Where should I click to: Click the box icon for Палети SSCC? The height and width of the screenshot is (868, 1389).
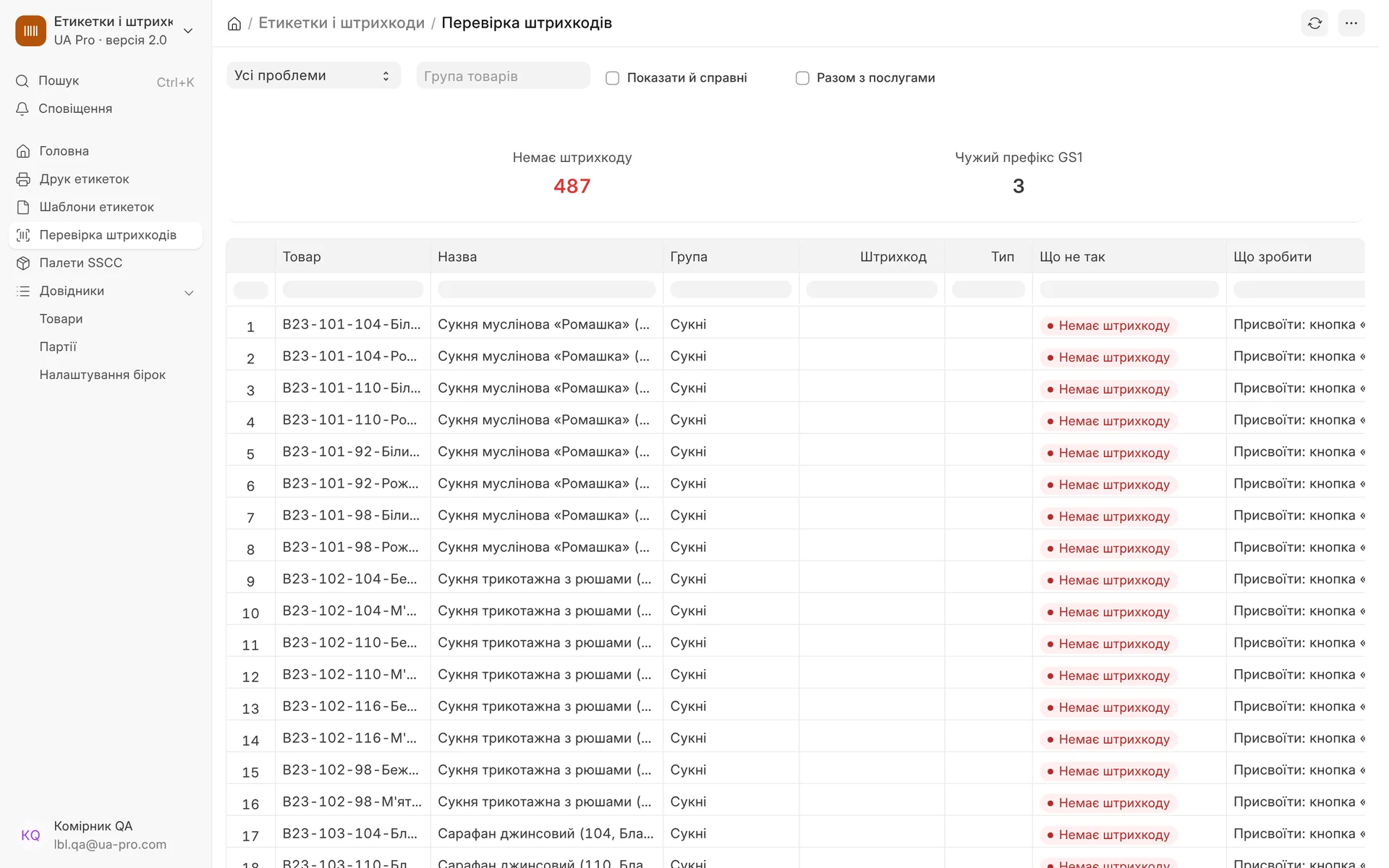coord(23,263)
